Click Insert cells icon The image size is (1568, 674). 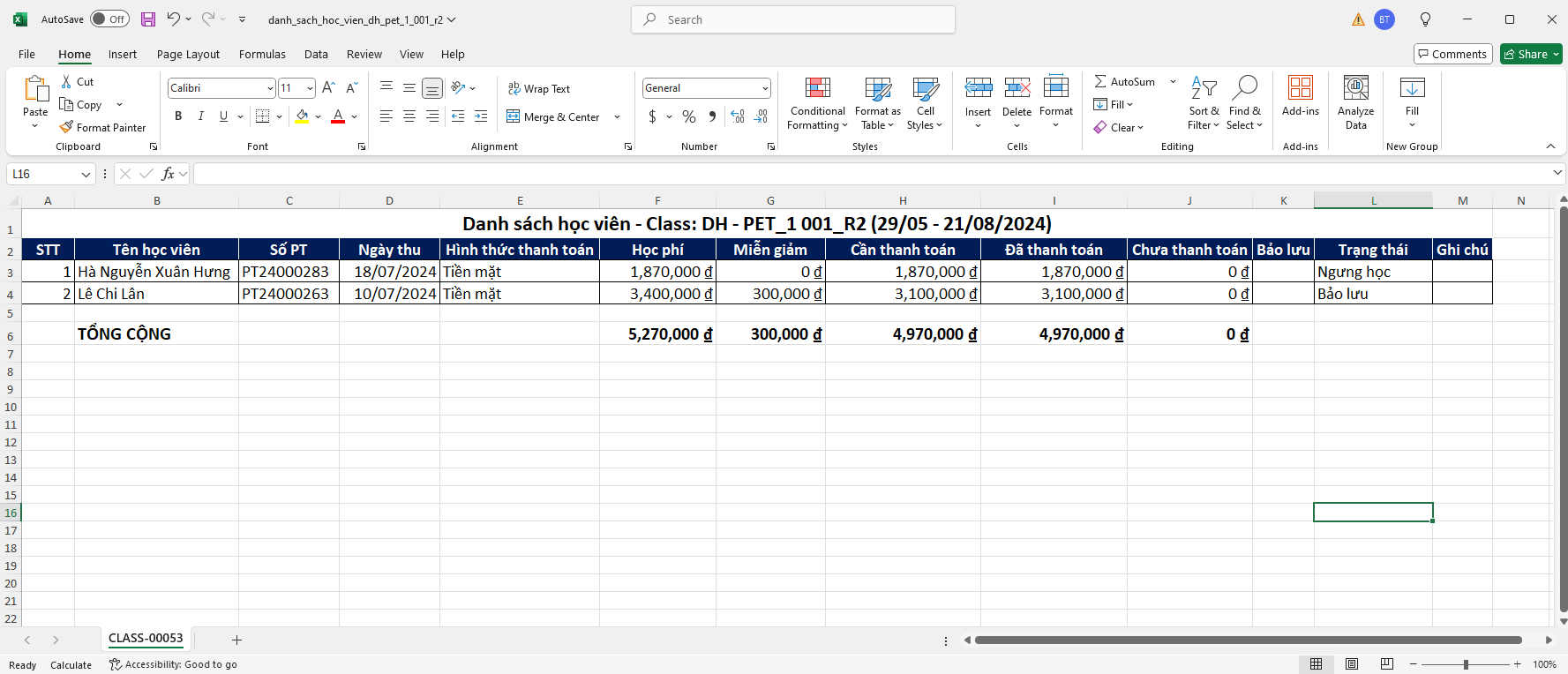coord(978,87)
